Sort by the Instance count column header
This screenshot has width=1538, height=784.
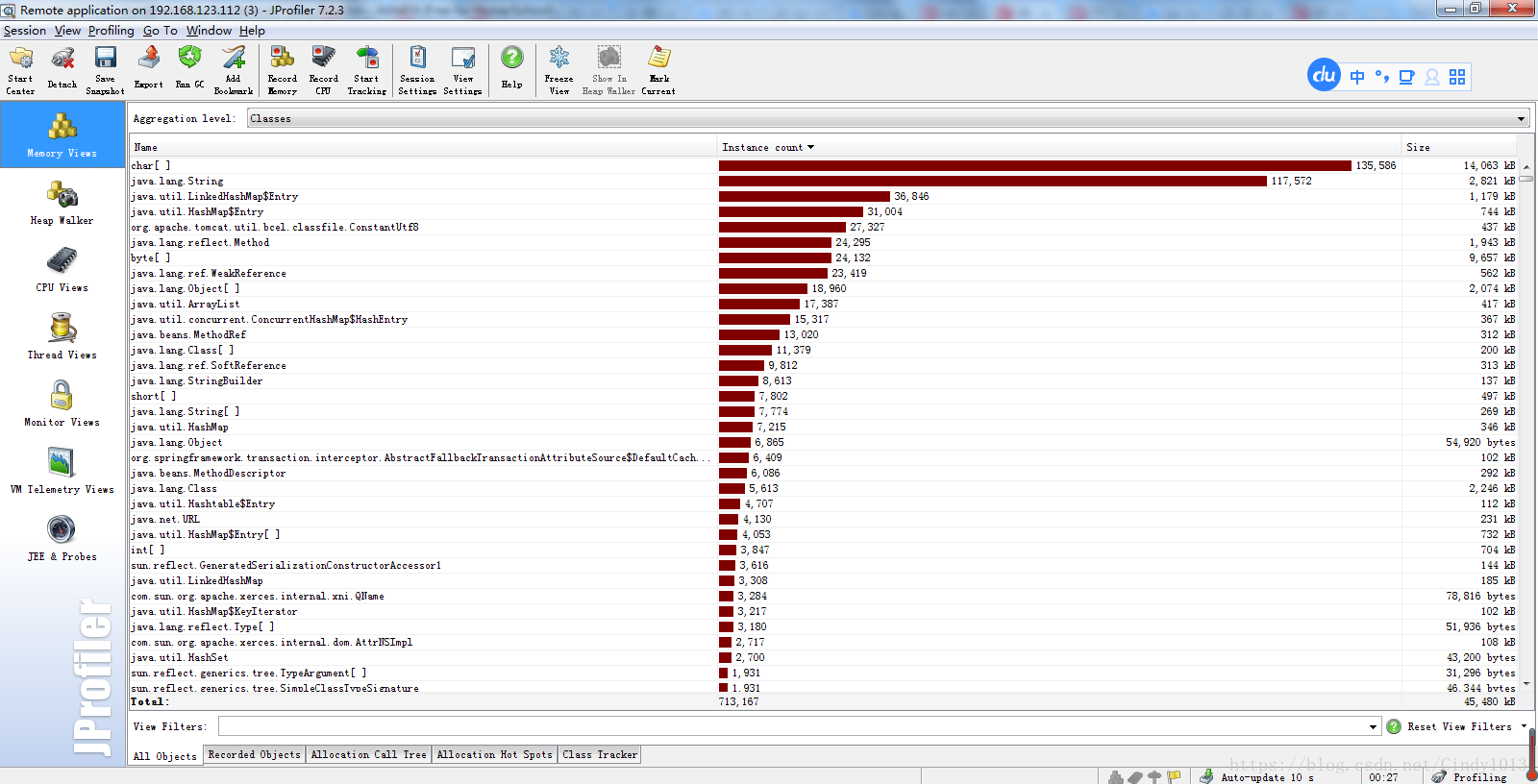pos(1059,147)
